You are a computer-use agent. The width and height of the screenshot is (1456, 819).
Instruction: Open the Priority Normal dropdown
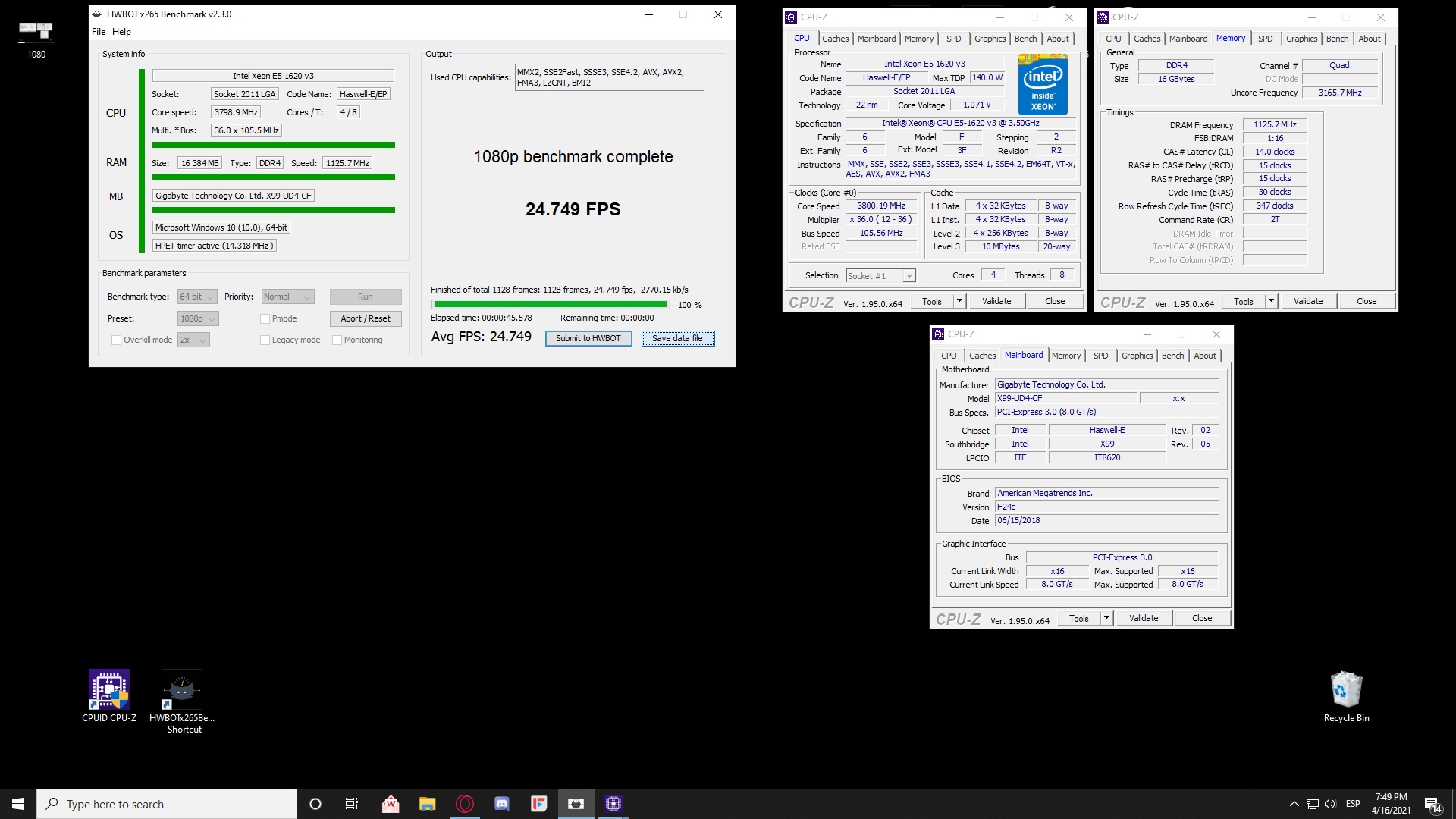[x=287, y=297]
